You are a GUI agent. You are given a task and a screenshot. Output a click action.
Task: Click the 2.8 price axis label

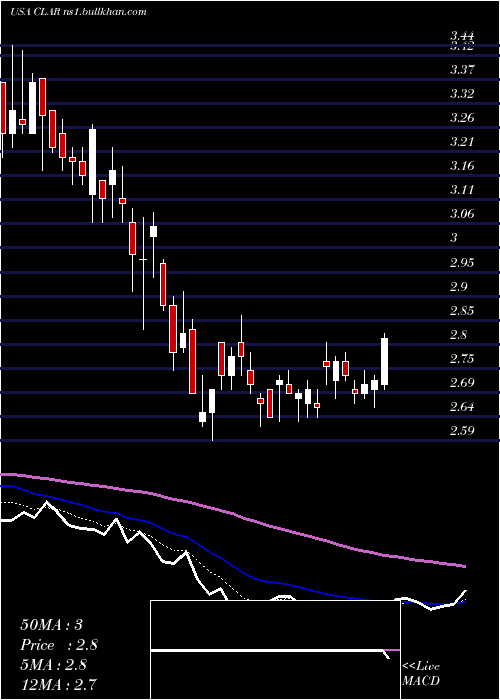[x=459, y=334]
